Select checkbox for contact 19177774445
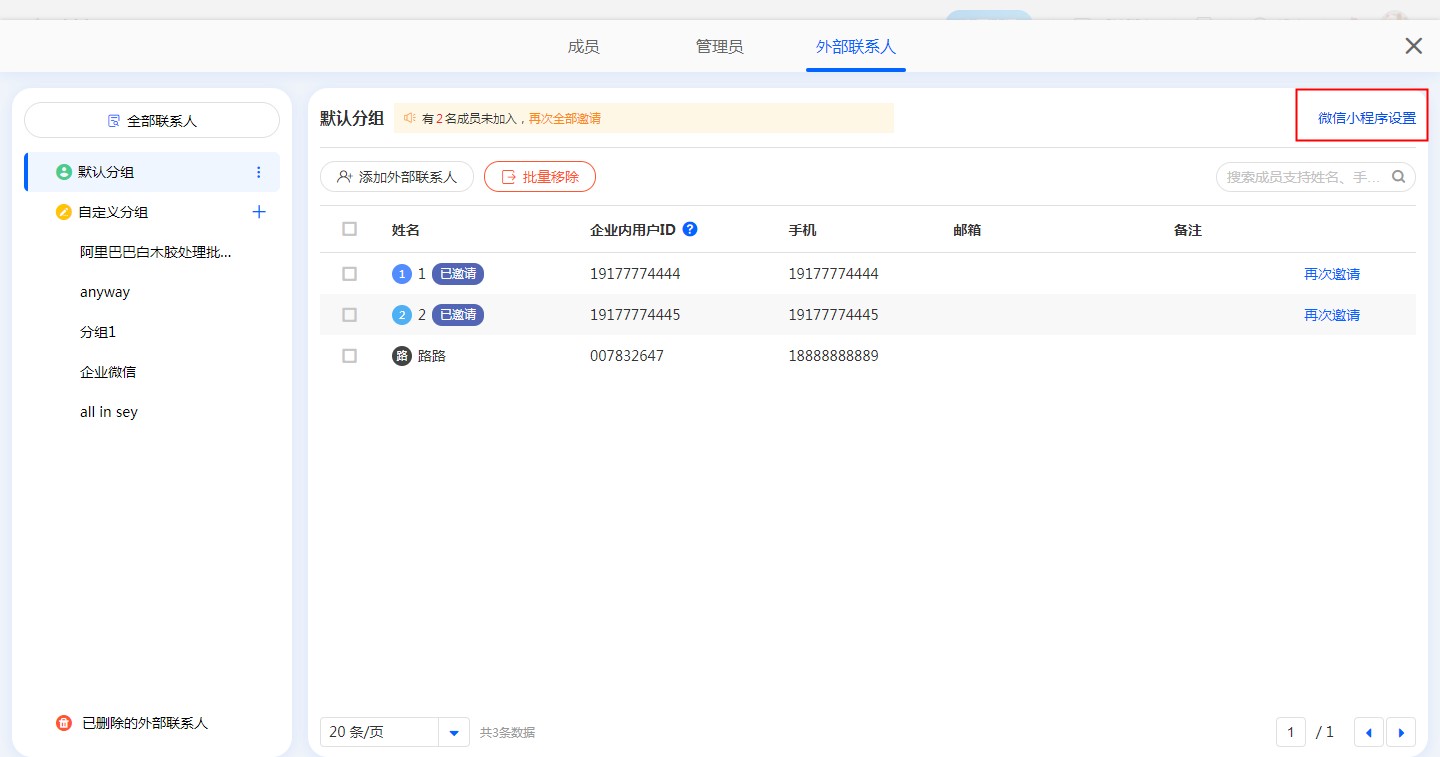 pos(349,315)
